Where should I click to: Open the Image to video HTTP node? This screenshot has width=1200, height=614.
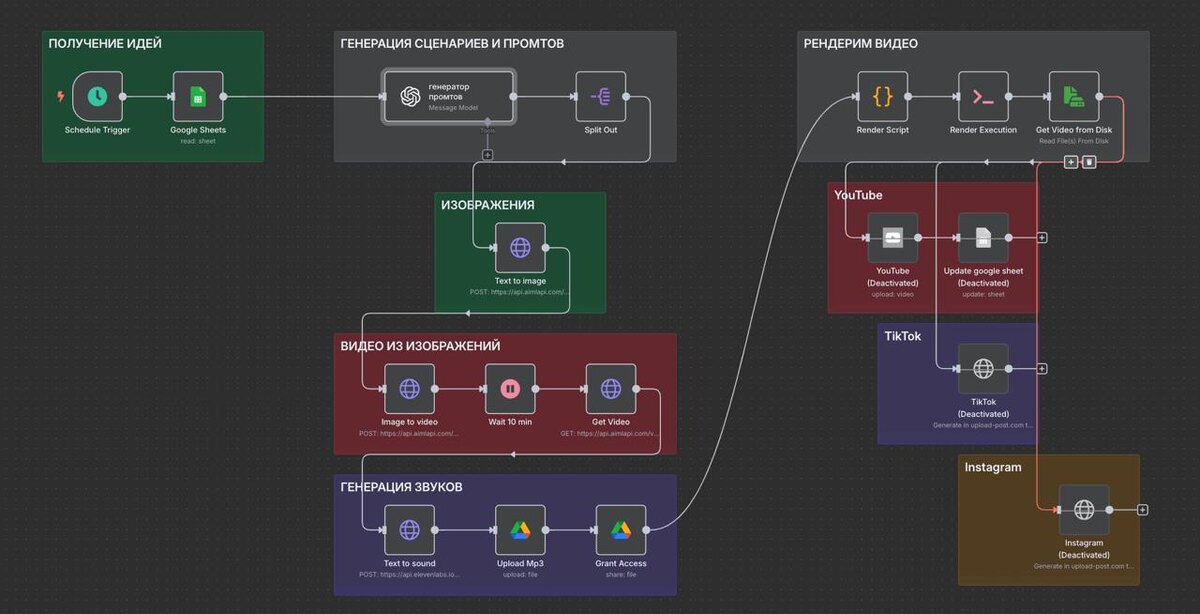click(409, 389)
